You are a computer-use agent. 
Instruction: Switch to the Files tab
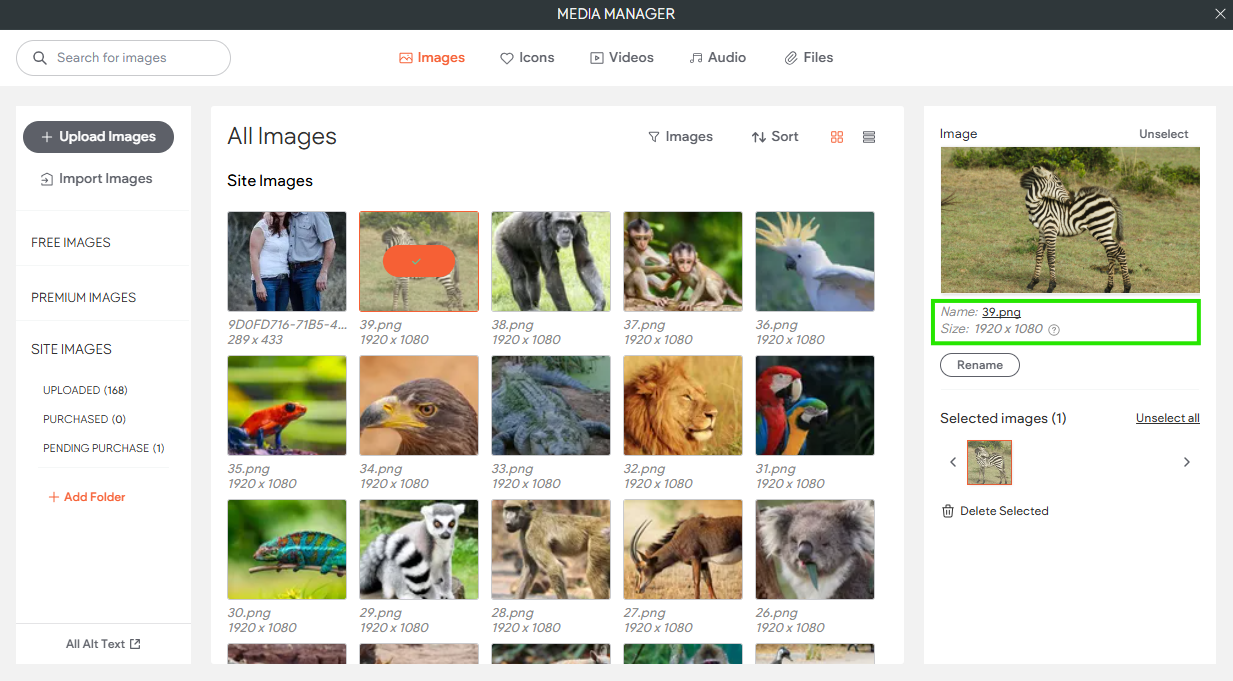809,58
